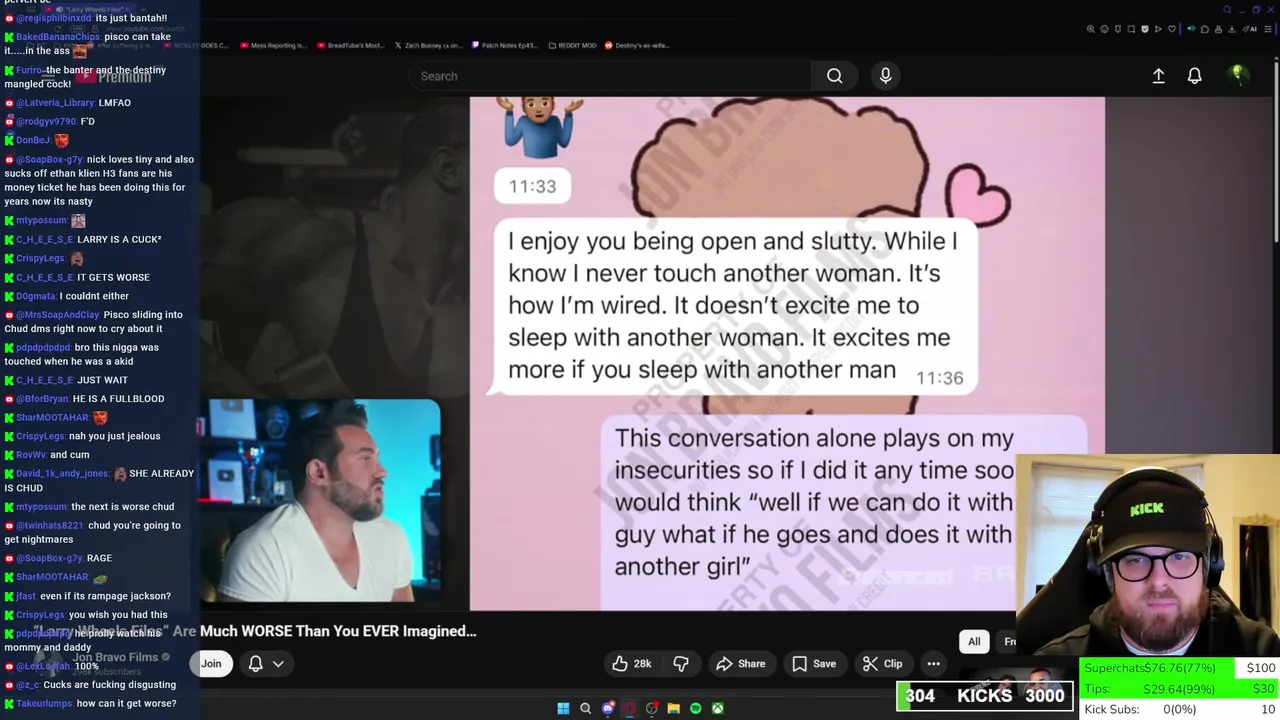The width and height of the screenshot is (1280, 720).
Task: Click the pin icon in browser toolbar
Action: [x=1118, y=29]
